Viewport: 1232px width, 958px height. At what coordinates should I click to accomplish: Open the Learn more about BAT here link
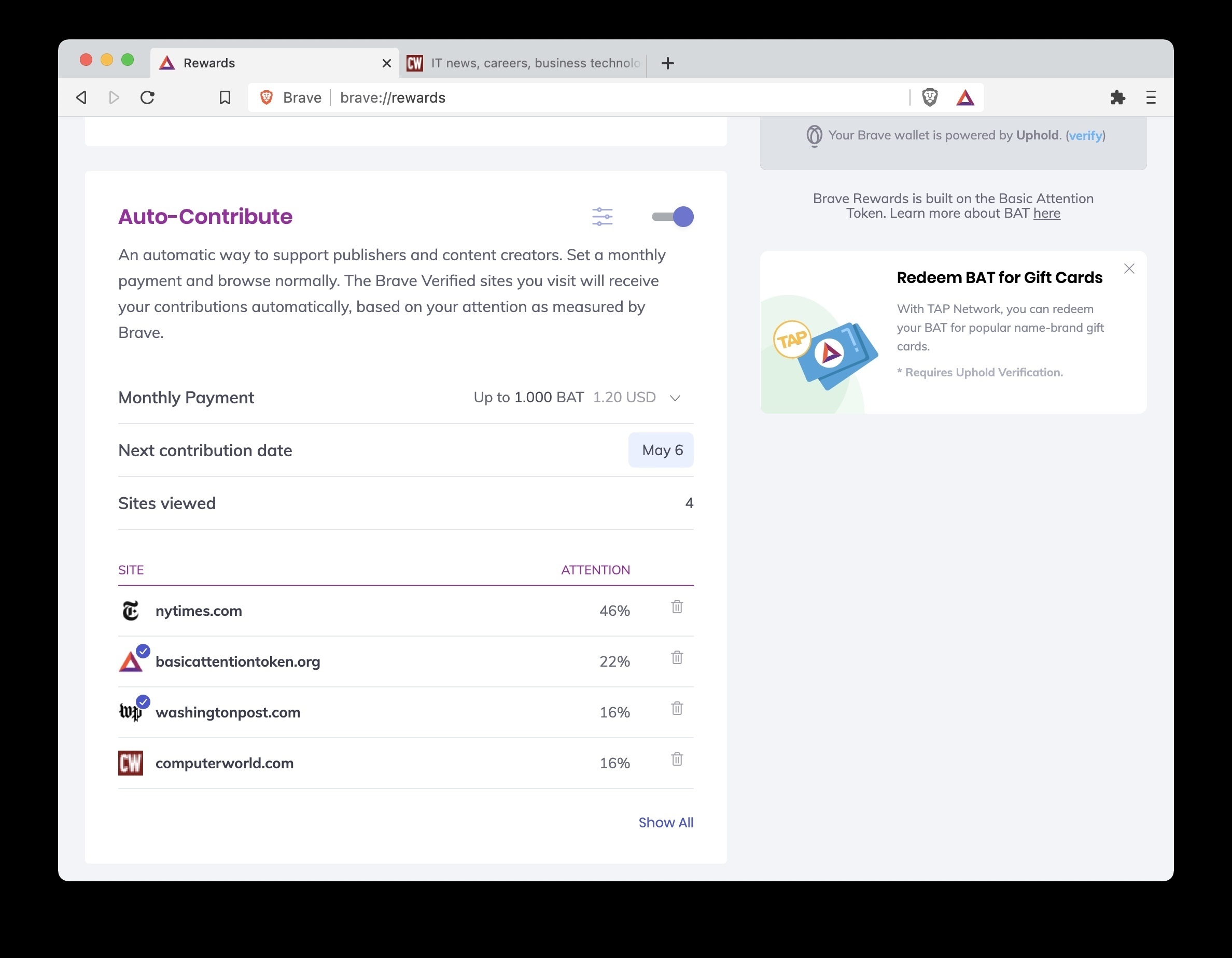(1046, 213)
